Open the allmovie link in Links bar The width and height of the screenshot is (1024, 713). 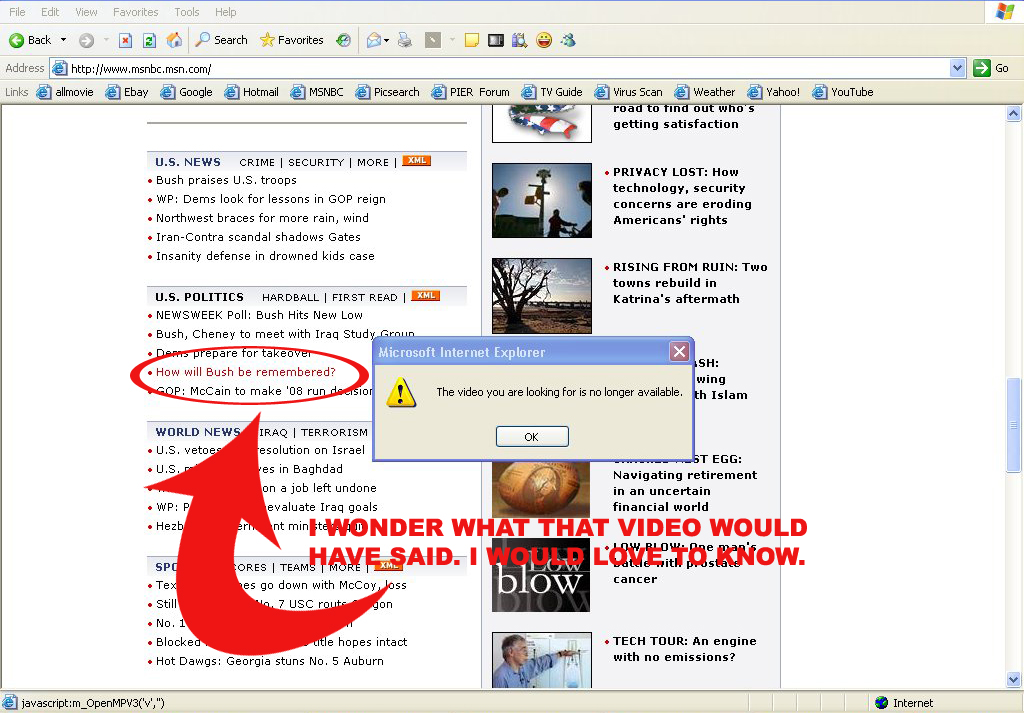tap(65, 92)
